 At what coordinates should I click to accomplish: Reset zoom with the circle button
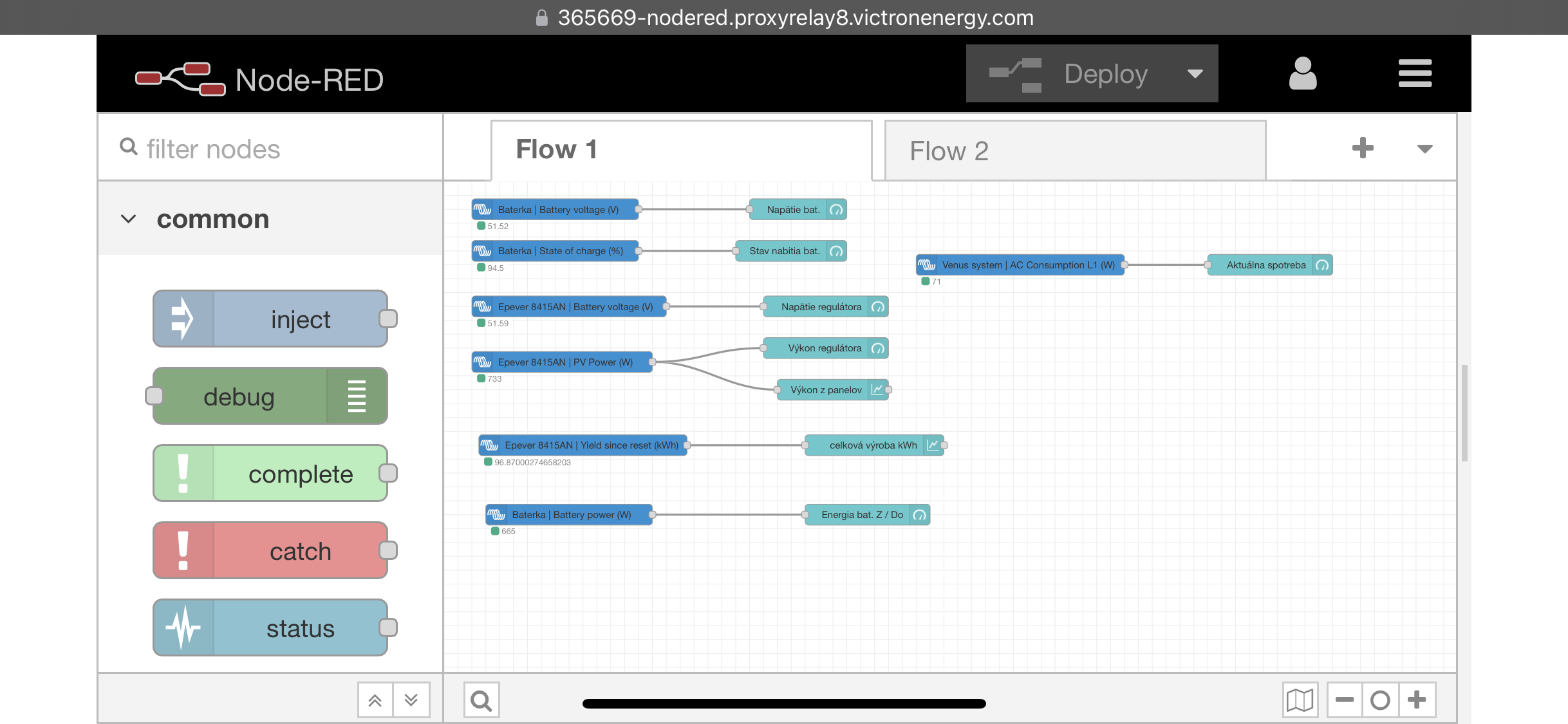pyautogui.click(x=1380, y=700)
